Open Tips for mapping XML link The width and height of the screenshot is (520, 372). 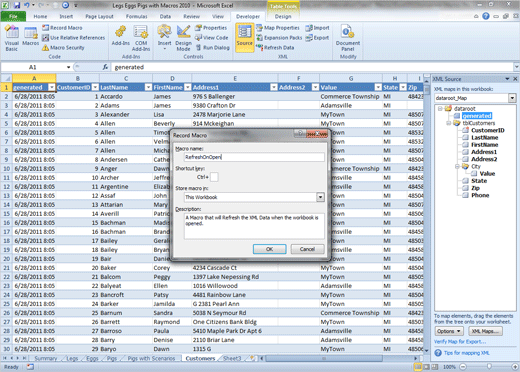pos(467,353)
